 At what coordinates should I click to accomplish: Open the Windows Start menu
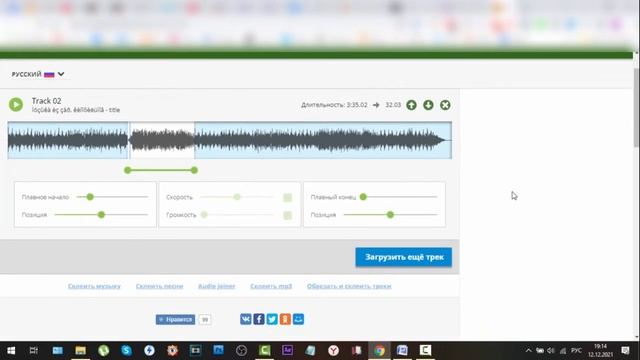click(x=11, y=350)
